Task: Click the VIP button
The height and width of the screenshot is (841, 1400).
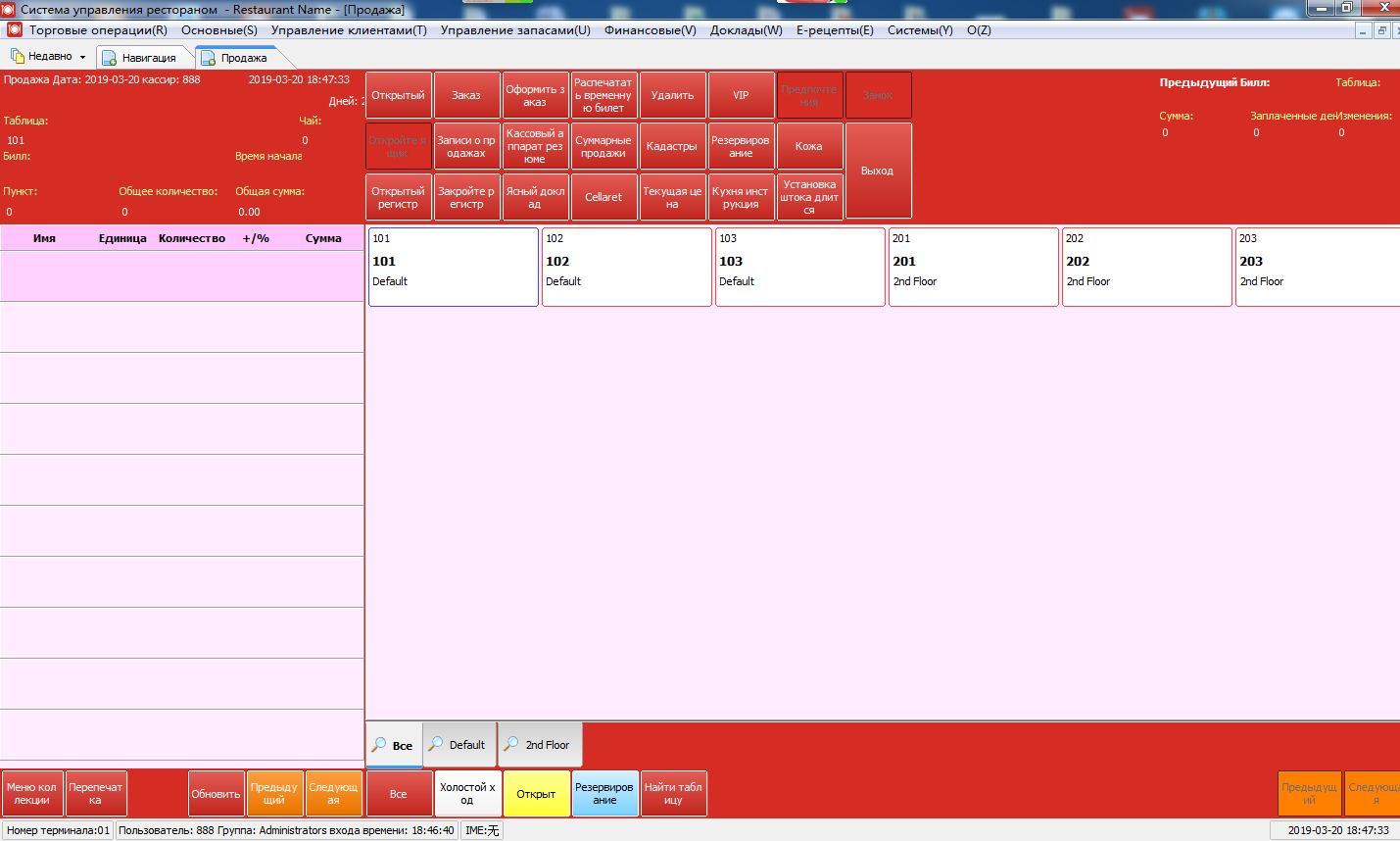Action: tap(741, 95)
